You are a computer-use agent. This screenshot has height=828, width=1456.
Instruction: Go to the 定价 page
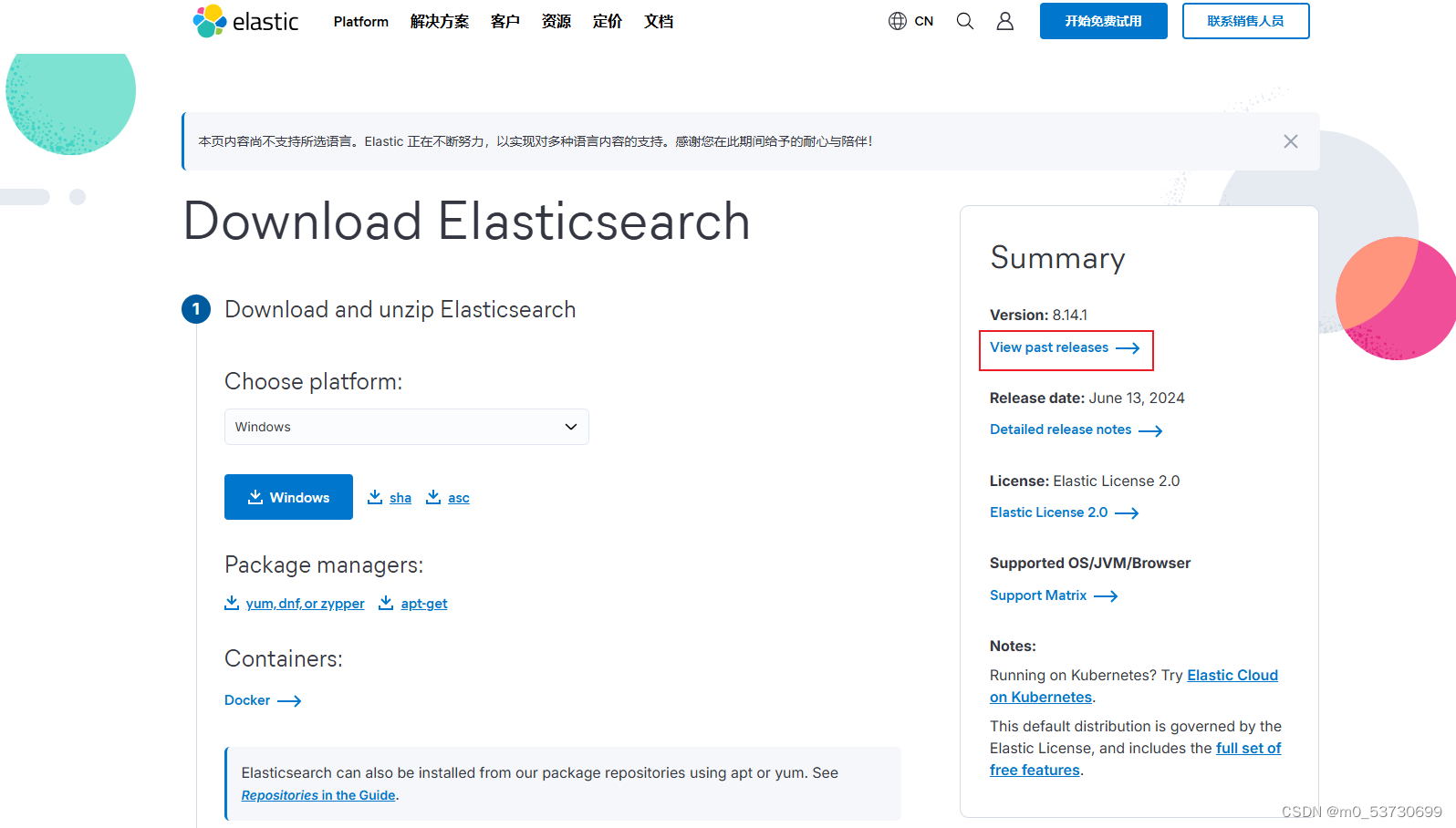(608, 21)
